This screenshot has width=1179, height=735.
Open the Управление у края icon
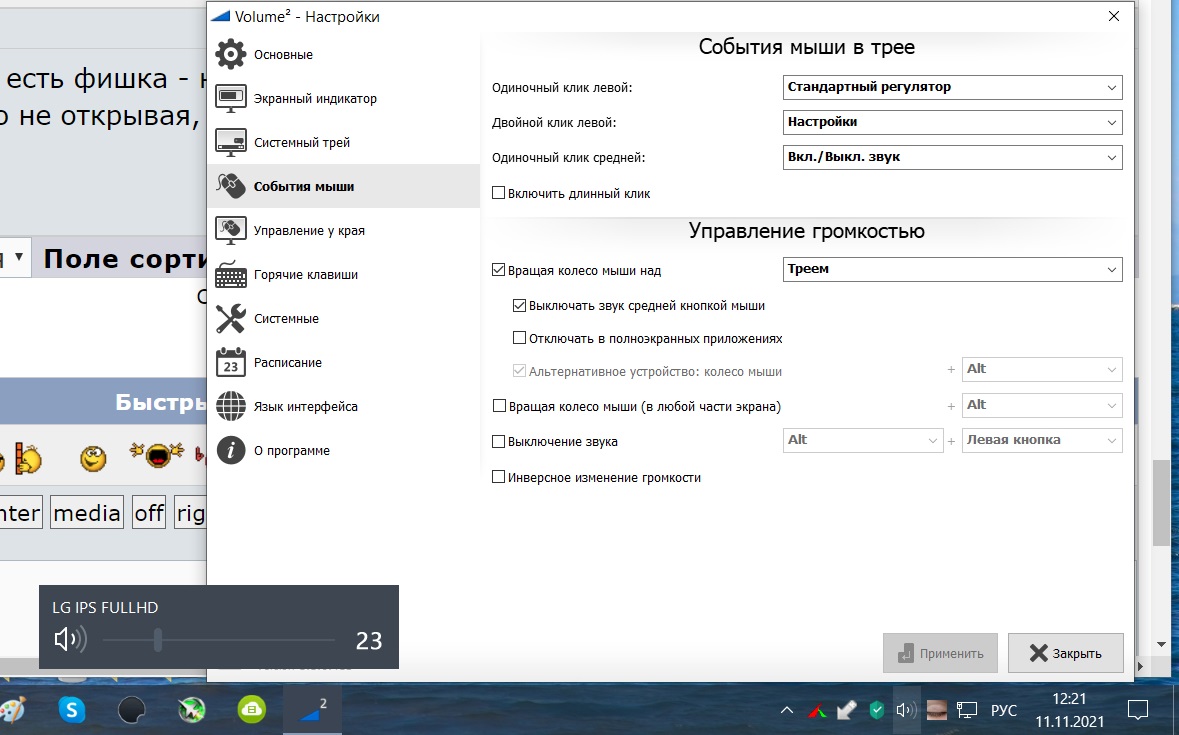[x=231, y=230]
